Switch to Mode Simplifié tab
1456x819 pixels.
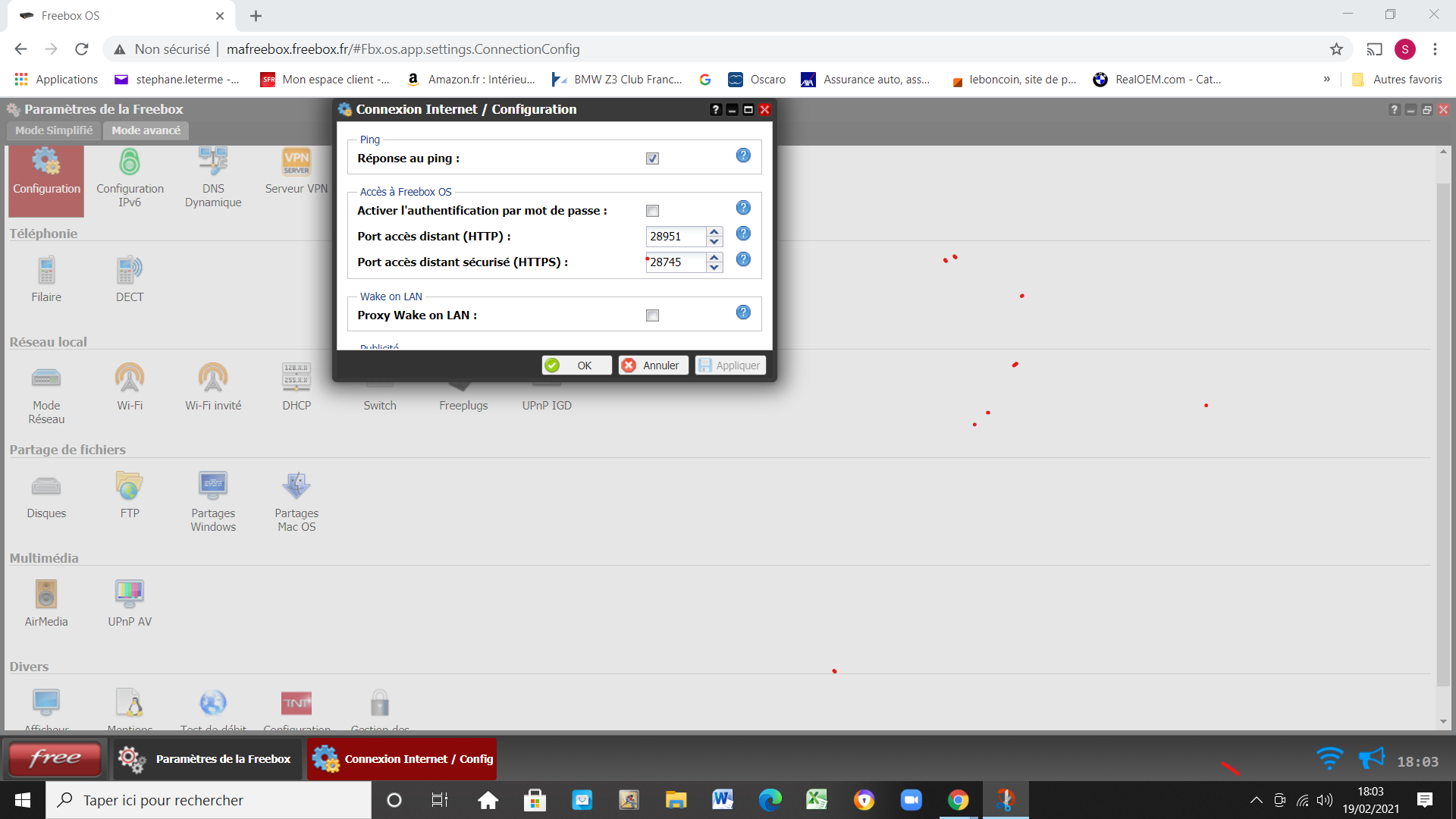tap(54, 130)
